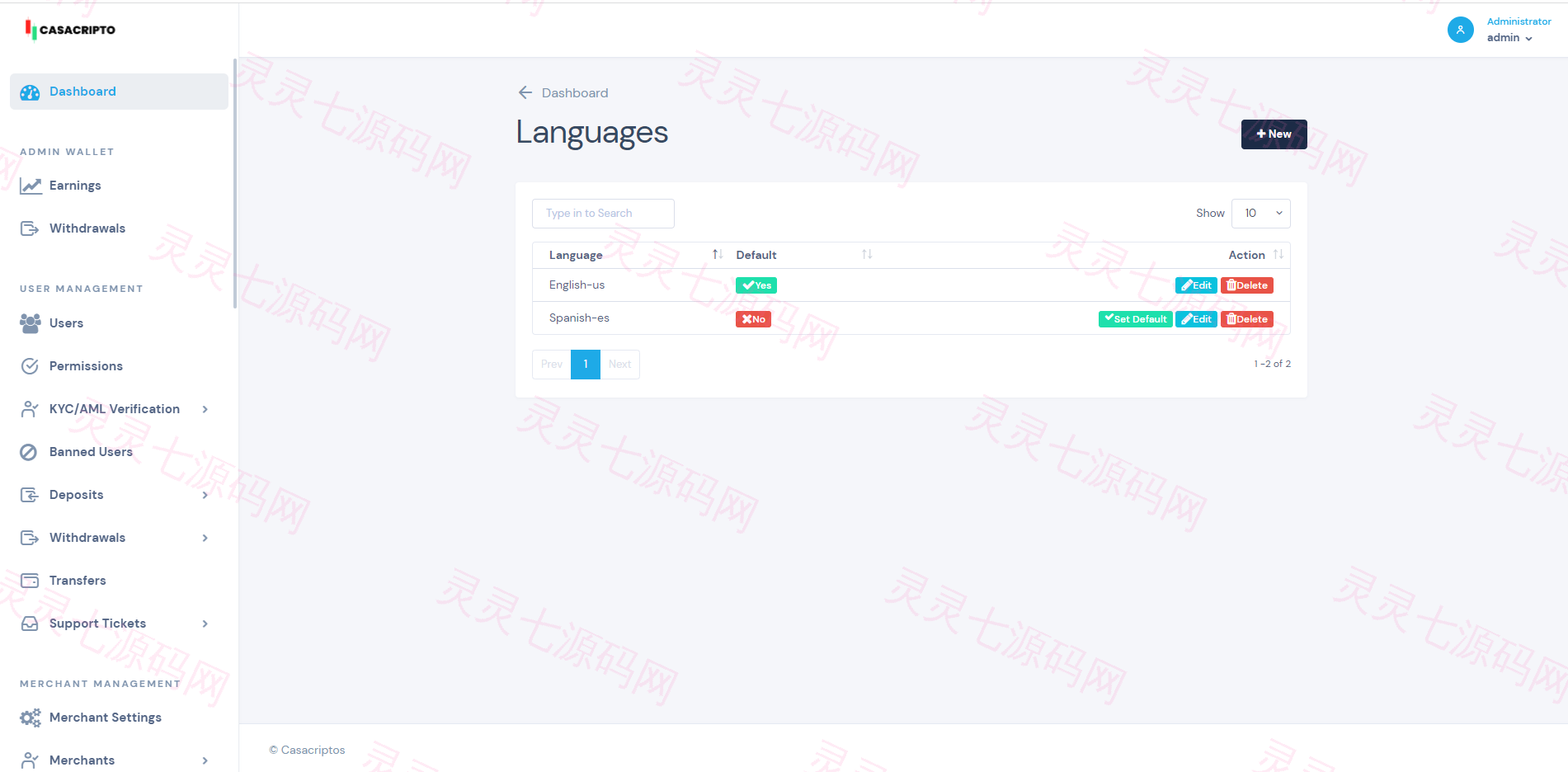
Task: Click the administrator avatar icon
Action: [1461, 30]
